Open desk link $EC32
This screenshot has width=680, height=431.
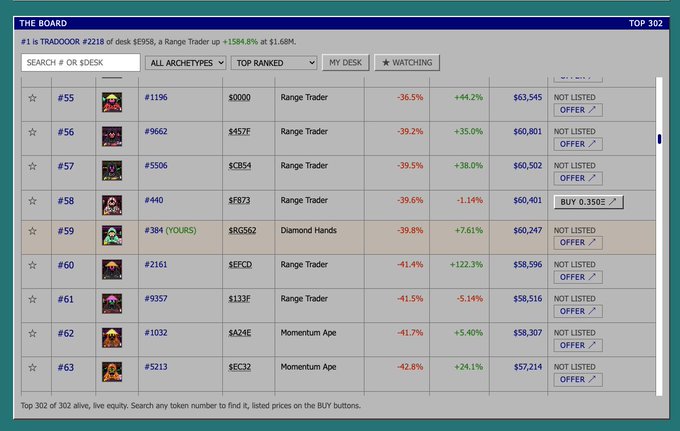point(240,367)
